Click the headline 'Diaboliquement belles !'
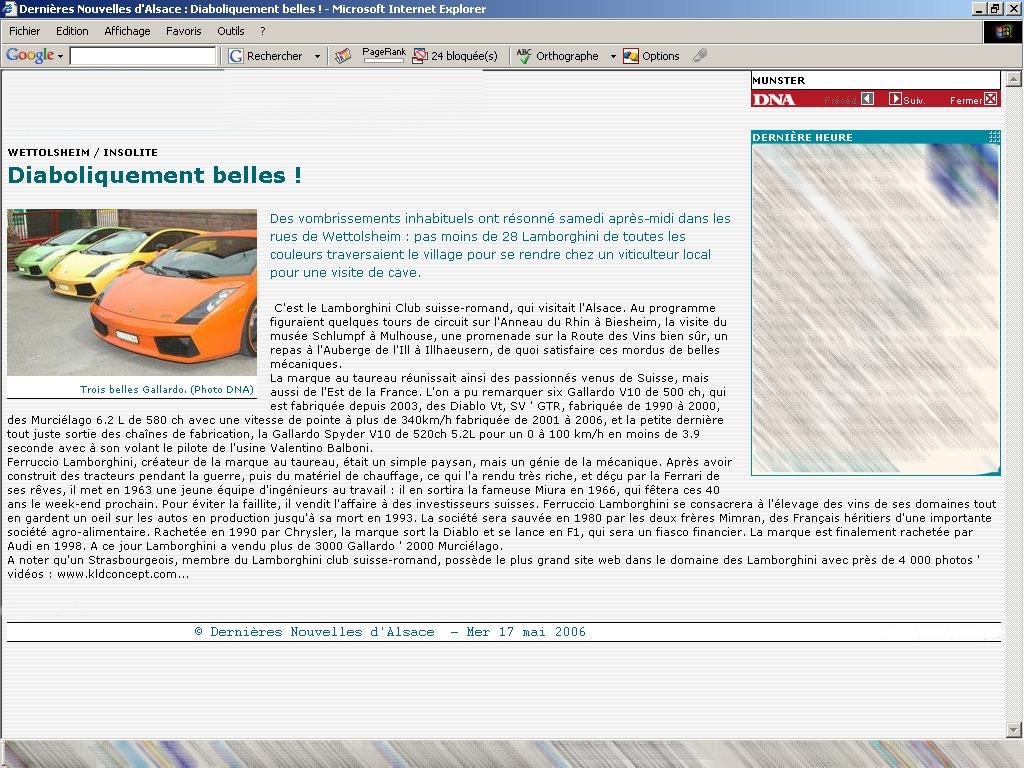The image size is (1024, 768). click(x=154, y=175)
